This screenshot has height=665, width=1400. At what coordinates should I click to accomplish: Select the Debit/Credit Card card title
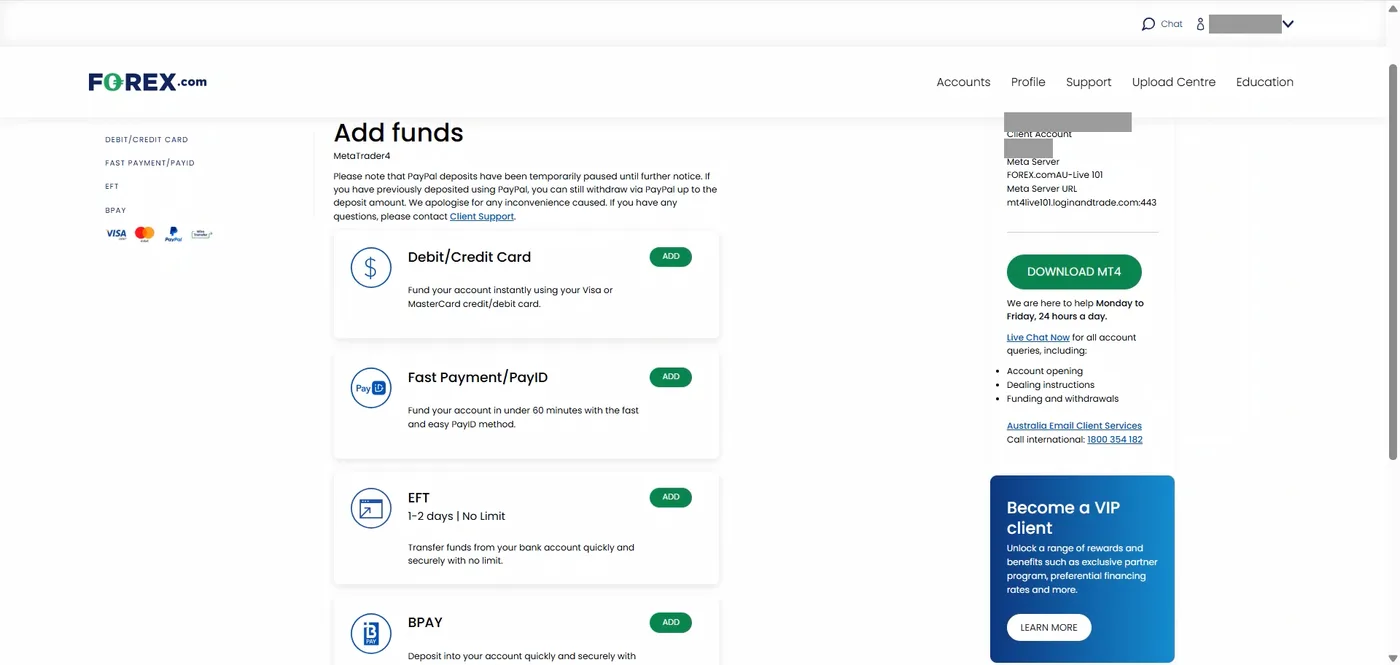click(x=469, y=257)
